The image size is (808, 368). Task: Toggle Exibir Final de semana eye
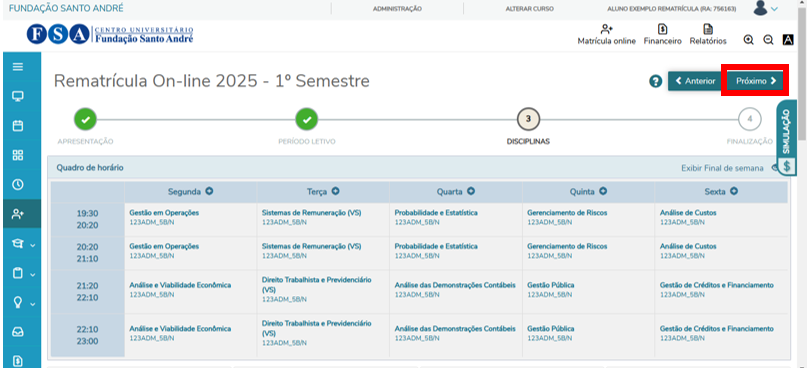pyautogui.click(x=773, y=168)
